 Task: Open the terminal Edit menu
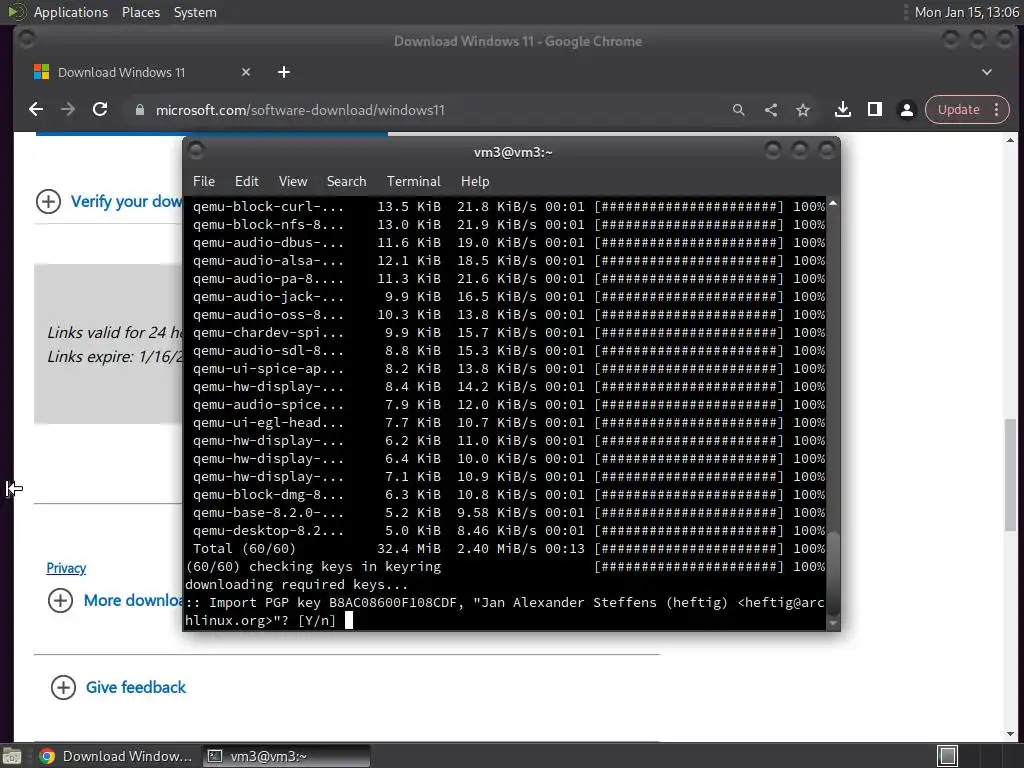(246, 181)
